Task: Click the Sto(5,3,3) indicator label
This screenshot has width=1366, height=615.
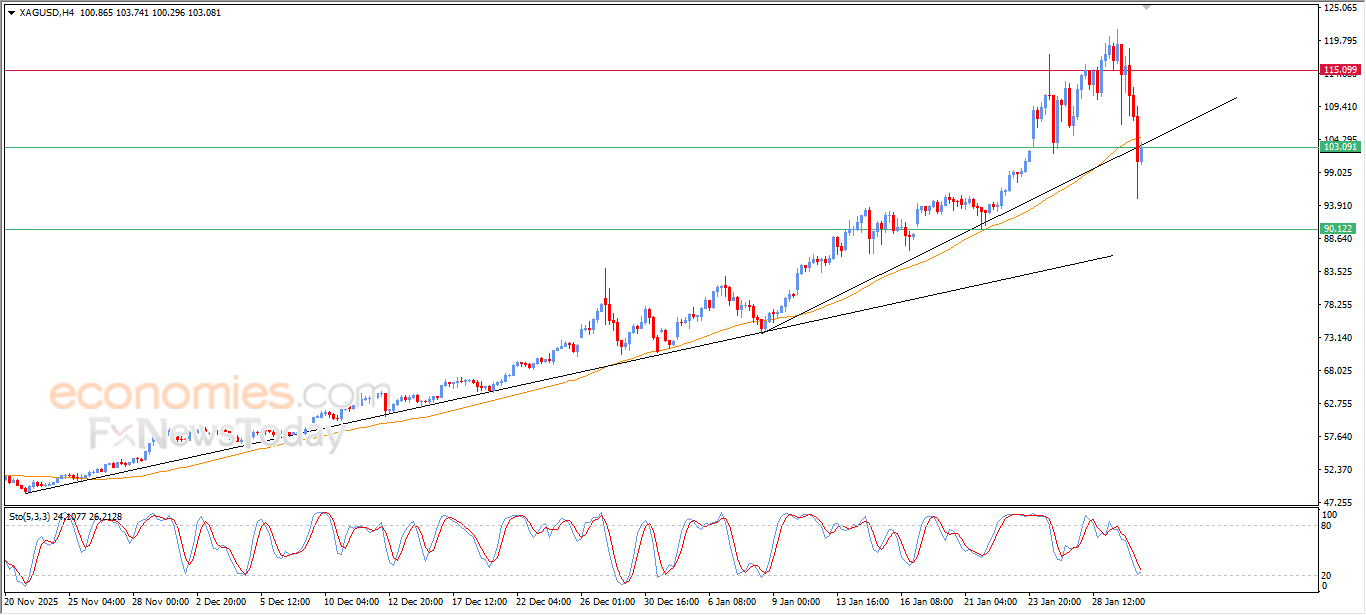Action: (31, 517)
